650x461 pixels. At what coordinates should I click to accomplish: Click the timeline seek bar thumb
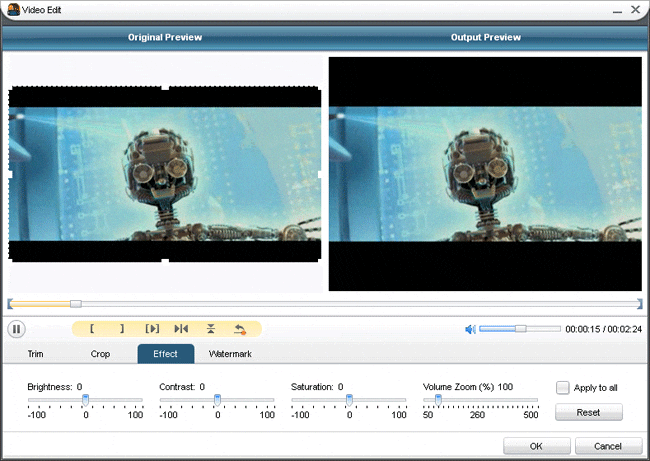76,304
